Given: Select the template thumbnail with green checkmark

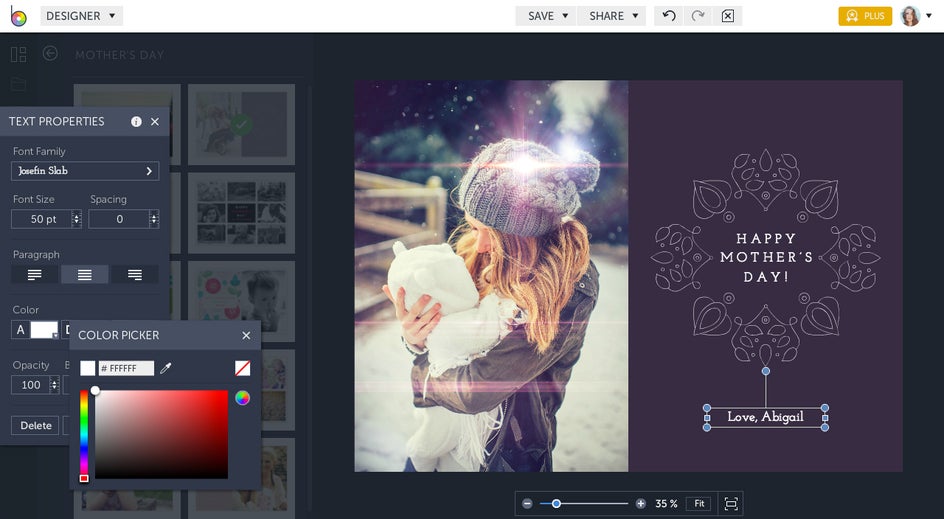Looking at the screenshot, I should click(241, 125).
